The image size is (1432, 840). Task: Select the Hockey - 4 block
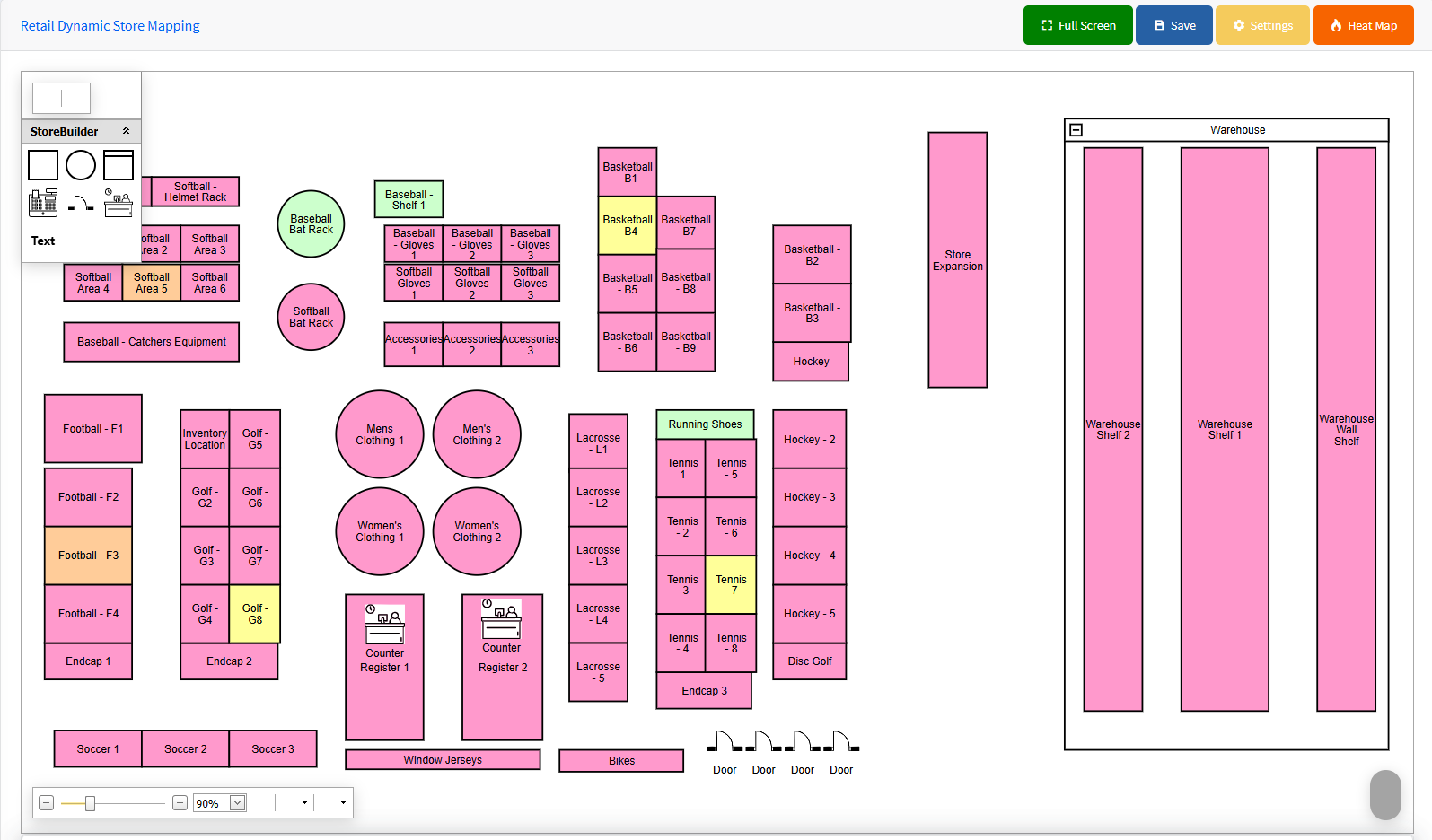[x=809, y=556]
